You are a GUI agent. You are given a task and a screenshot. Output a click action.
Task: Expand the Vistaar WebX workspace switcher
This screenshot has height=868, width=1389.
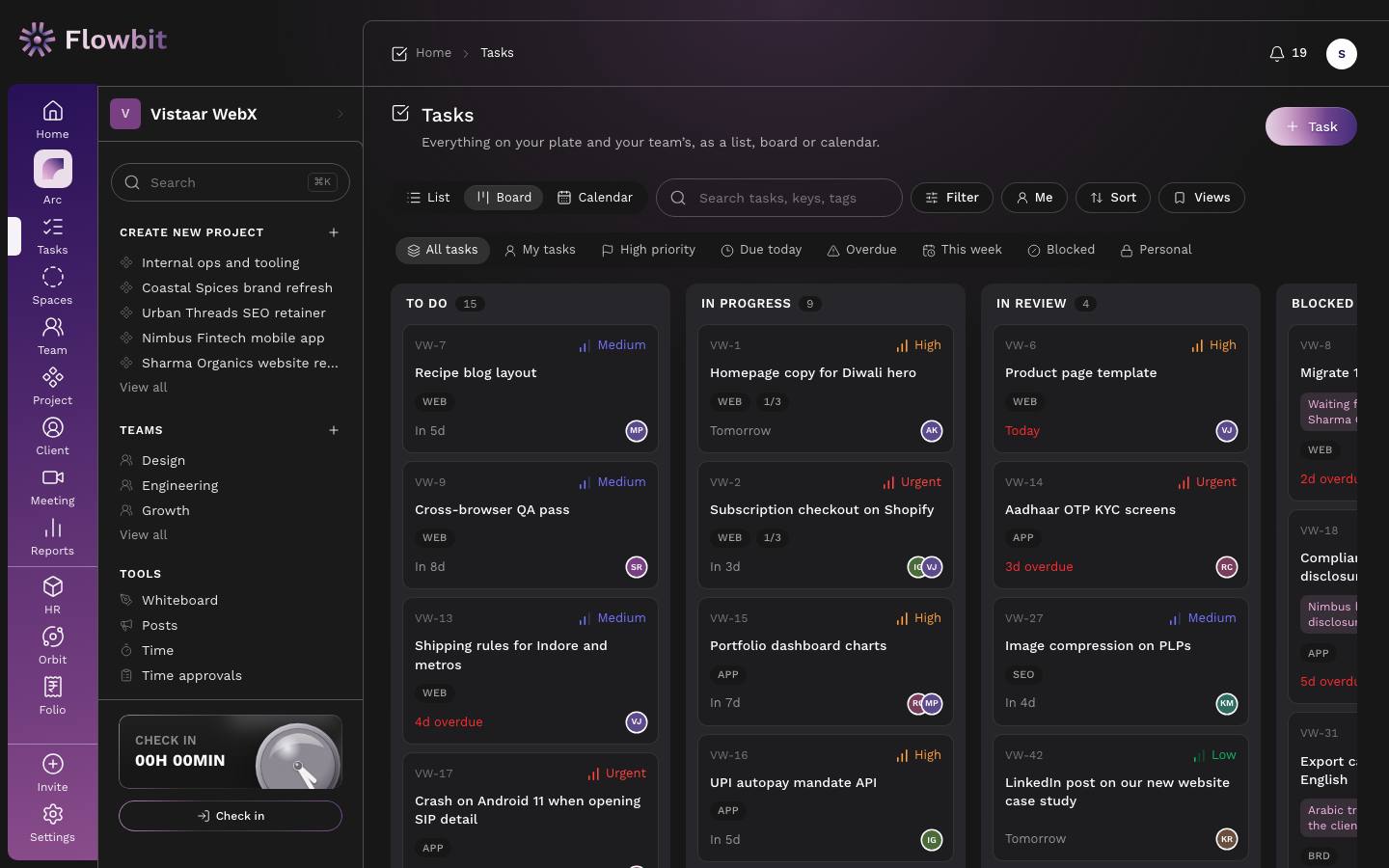(x=231, y=114)
